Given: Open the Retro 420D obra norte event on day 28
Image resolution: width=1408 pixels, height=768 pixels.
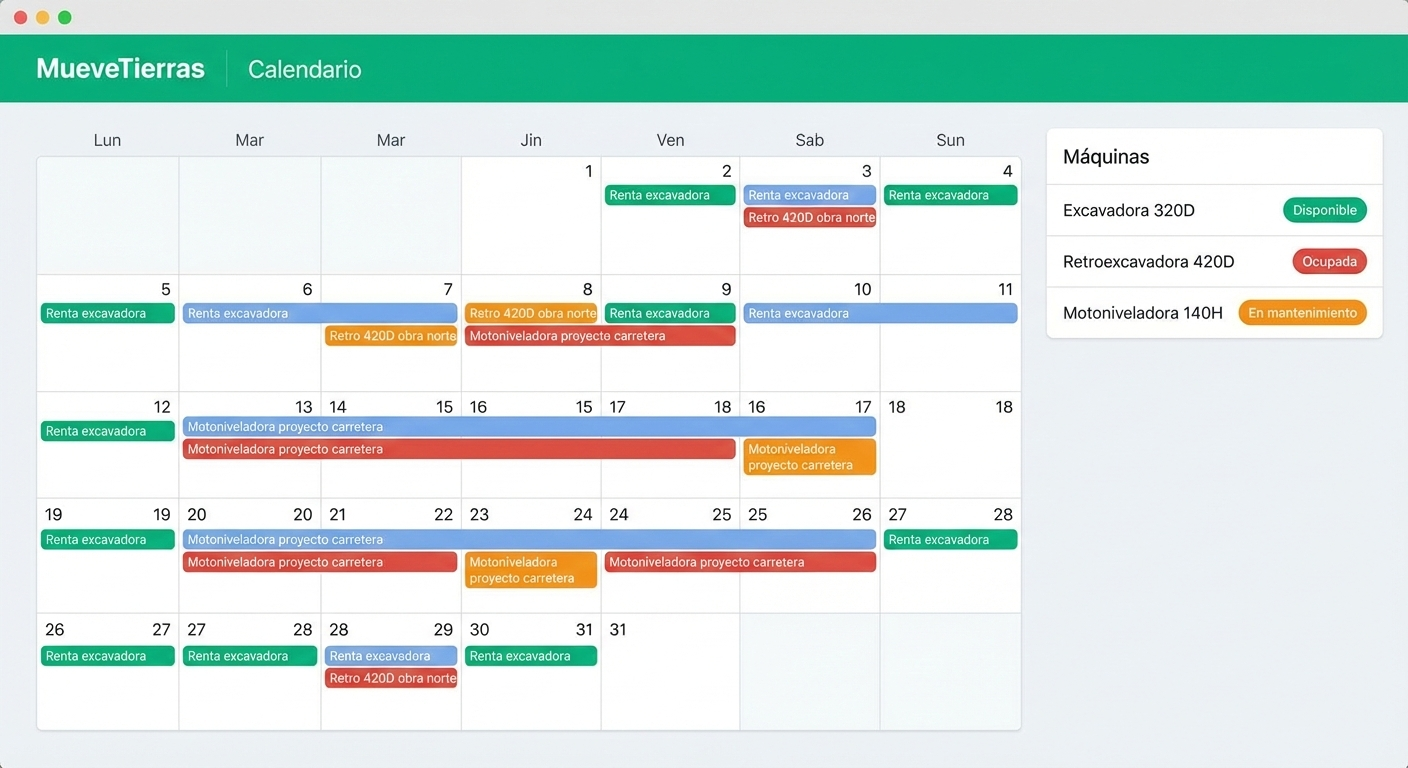Looking at the screenshot, I should [x=390, y=677].
